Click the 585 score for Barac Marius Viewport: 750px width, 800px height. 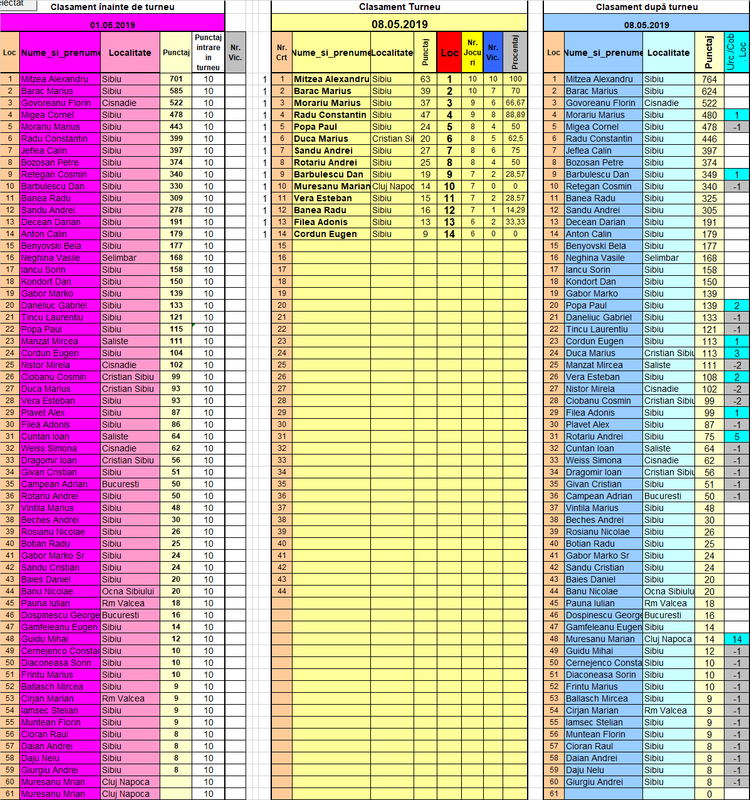176,91
